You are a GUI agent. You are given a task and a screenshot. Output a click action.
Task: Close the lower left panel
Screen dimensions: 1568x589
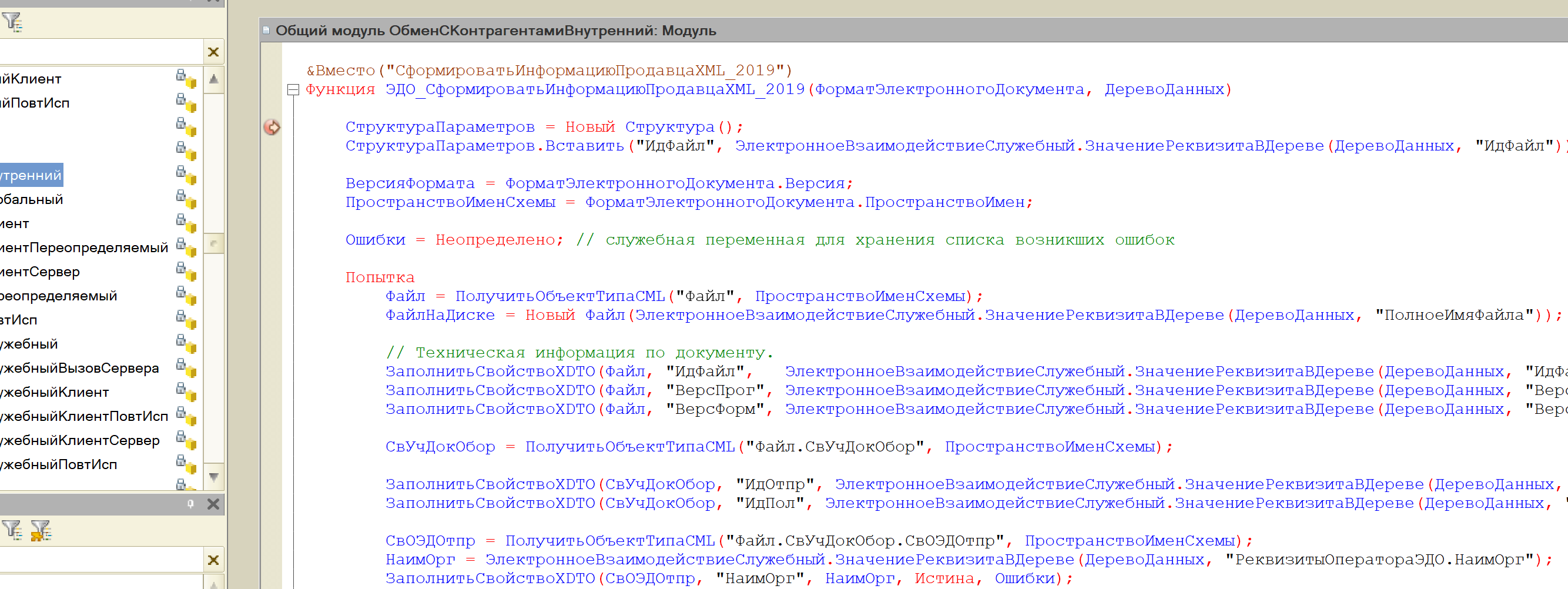point(213,504)
